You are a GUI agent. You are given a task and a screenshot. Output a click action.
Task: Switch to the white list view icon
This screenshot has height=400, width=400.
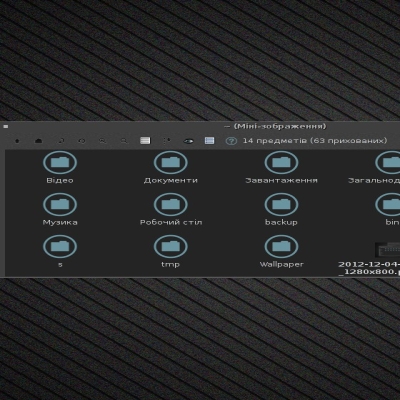coord(145,141)
